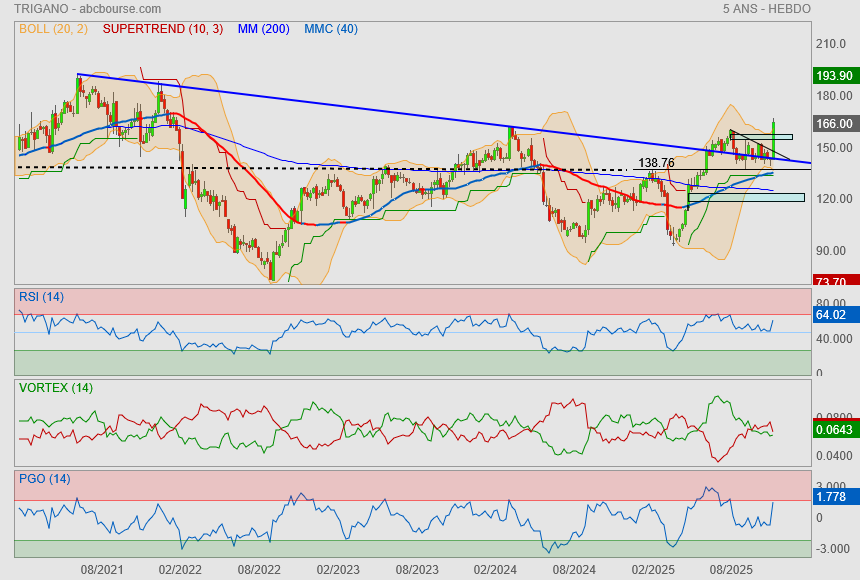
Task: Click the 138.76 support level label
Action: point(656,162)
